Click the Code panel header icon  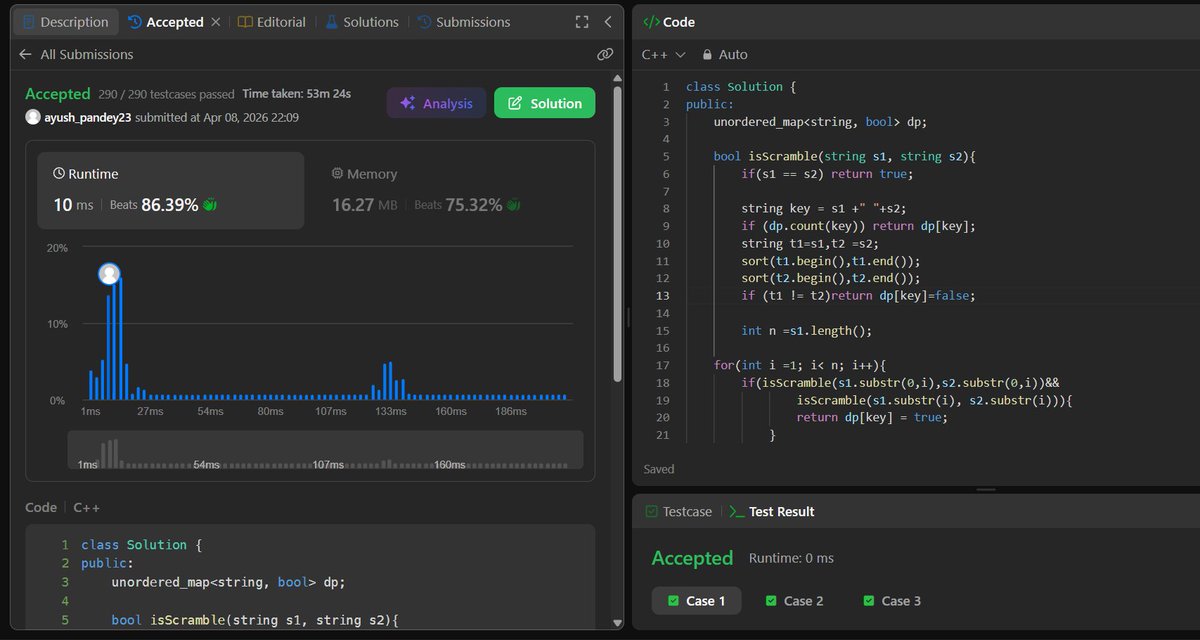tap(650, 22)
